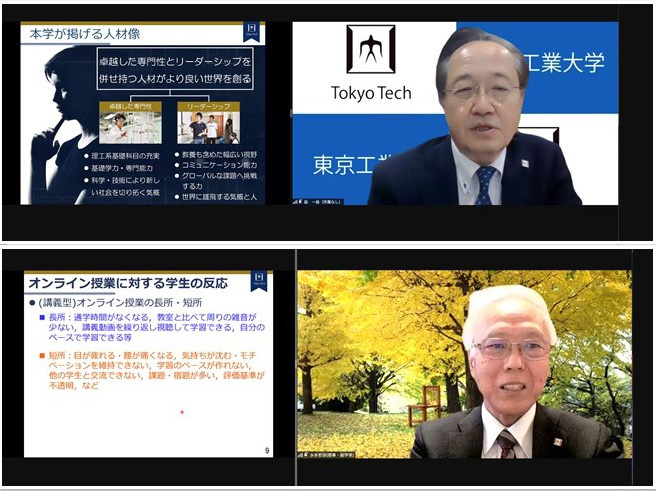Click the Tokyo Tech wordmark text
This screenshot has height=492, width=656.
371,93
